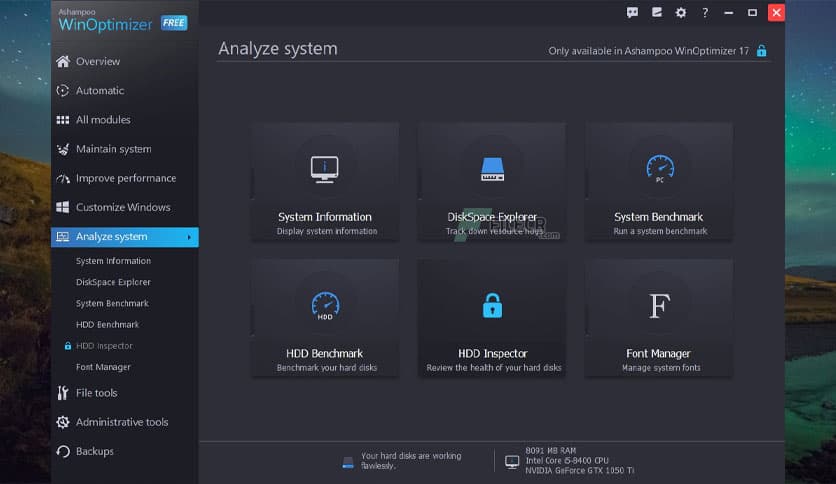This screenshot has width=836, height=484.
Task: Click the Automatic clock icon in sidebar
Action: click(63, 91)
